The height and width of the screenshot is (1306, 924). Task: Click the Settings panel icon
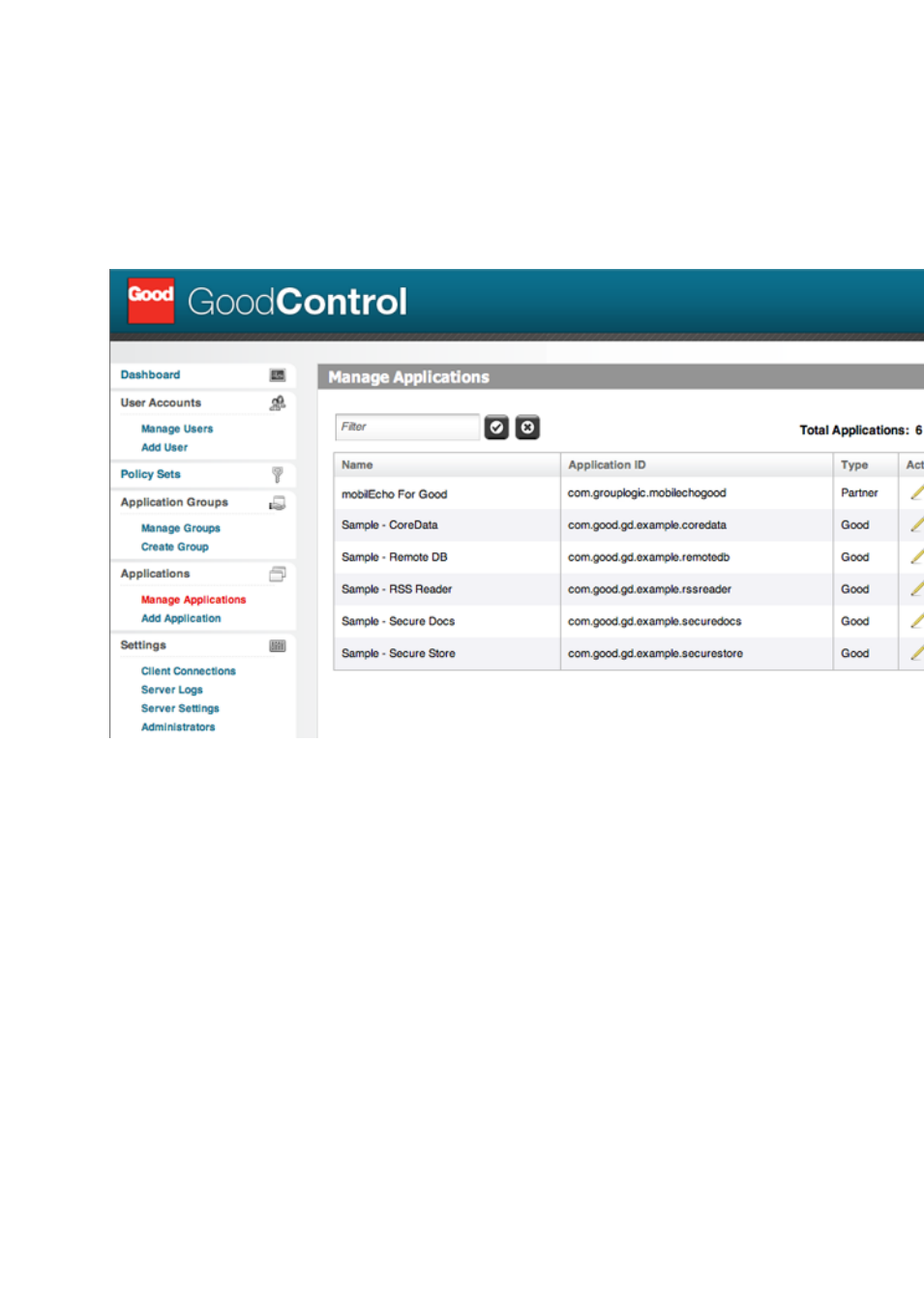[x=278, y=646]
